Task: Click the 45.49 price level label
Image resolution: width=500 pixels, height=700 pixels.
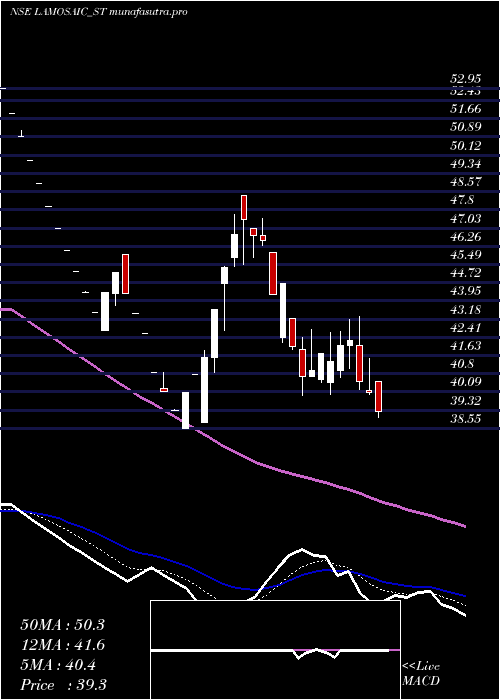Action: pos(466,255)
